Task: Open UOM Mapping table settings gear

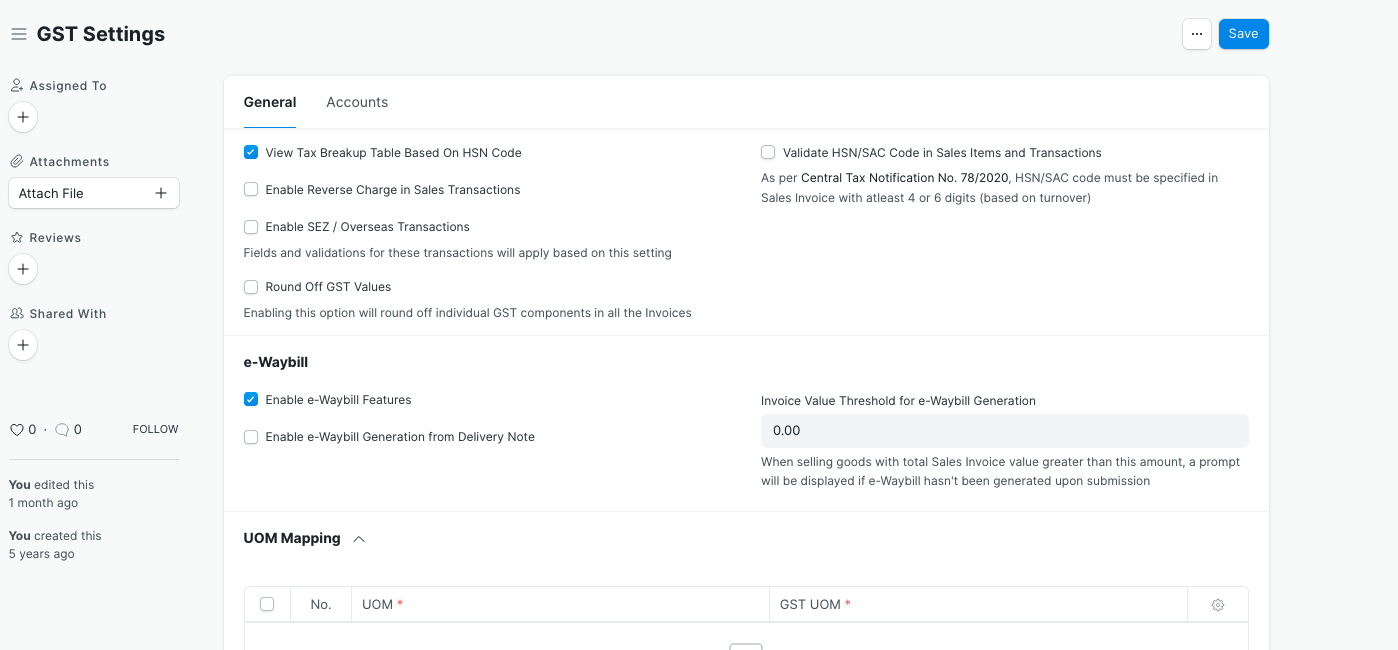Action: tap(1218, 605)
